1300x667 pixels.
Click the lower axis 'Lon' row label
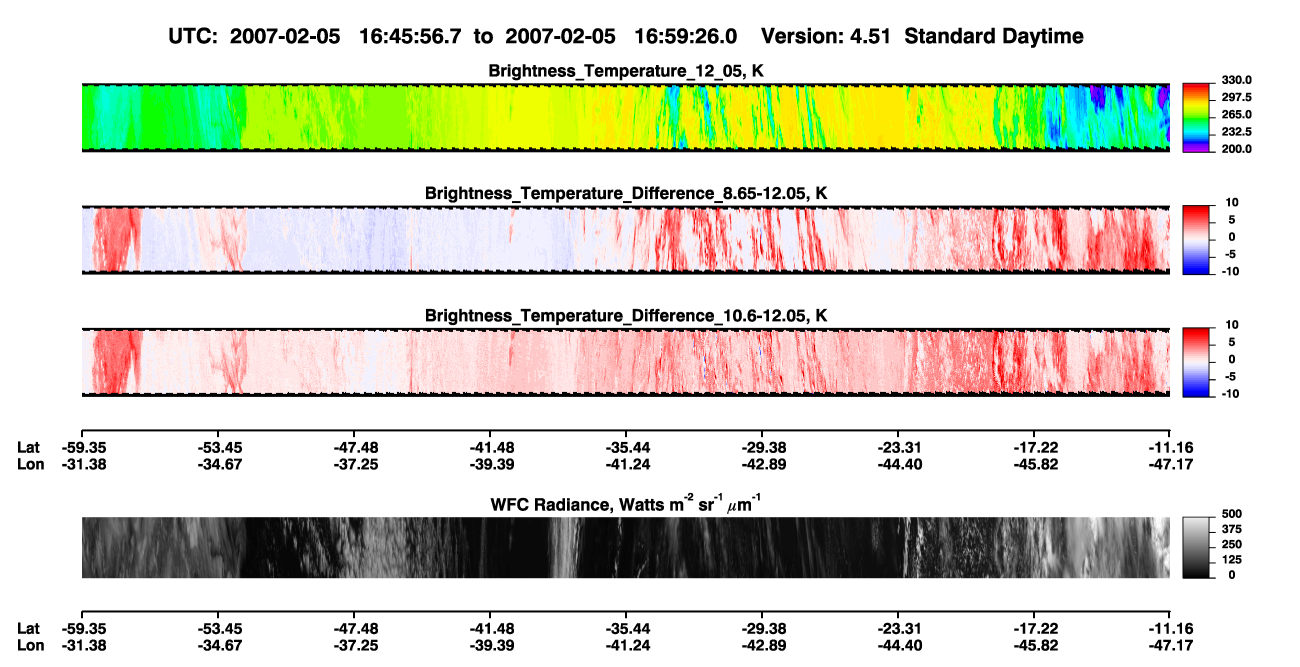tap(30, 646)
